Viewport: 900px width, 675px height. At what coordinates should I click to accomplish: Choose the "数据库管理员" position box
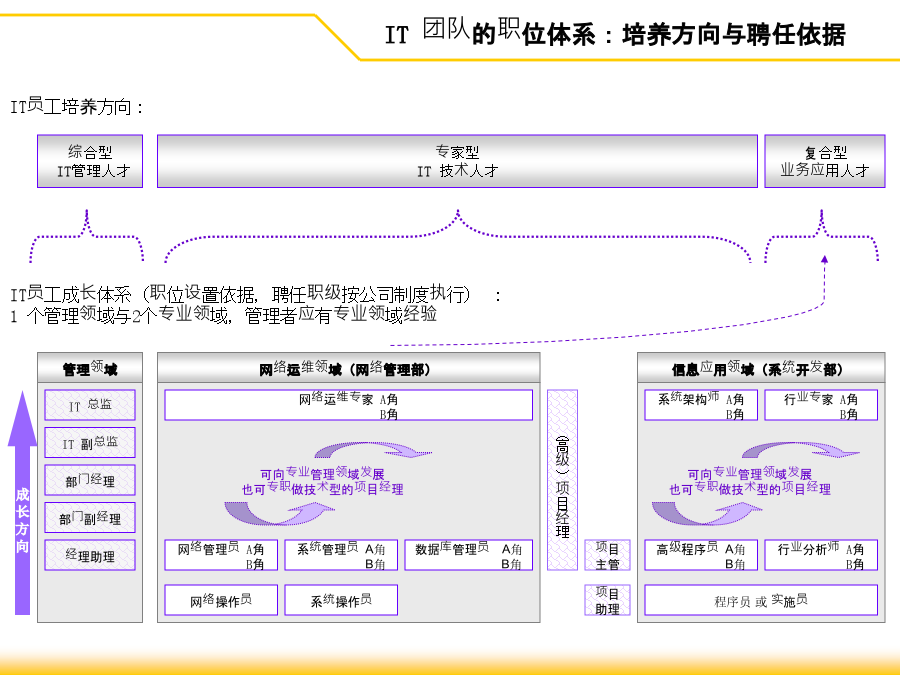click(x=468, y=555)
